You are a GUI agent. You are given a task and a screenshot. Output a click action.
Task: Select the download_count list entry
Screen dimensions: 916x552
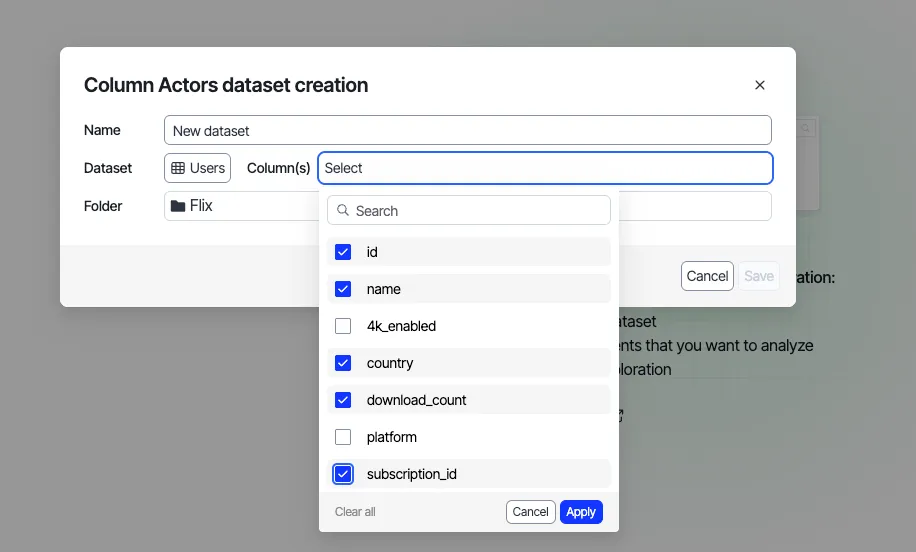pos(469,400)
